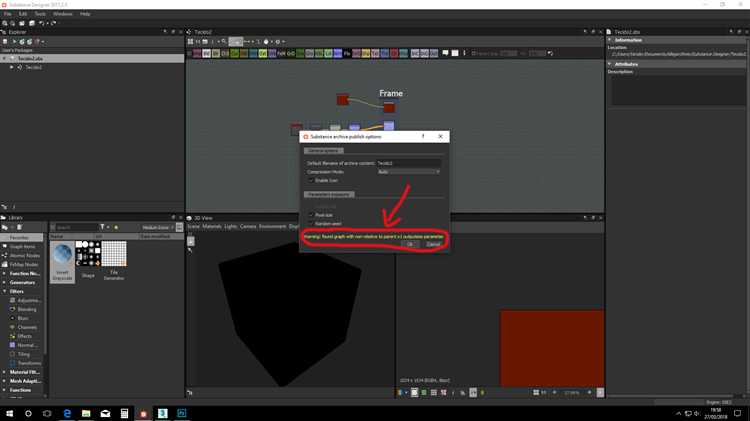Click the Library search field
Viewport: 750px width, 421px height.
77,227
